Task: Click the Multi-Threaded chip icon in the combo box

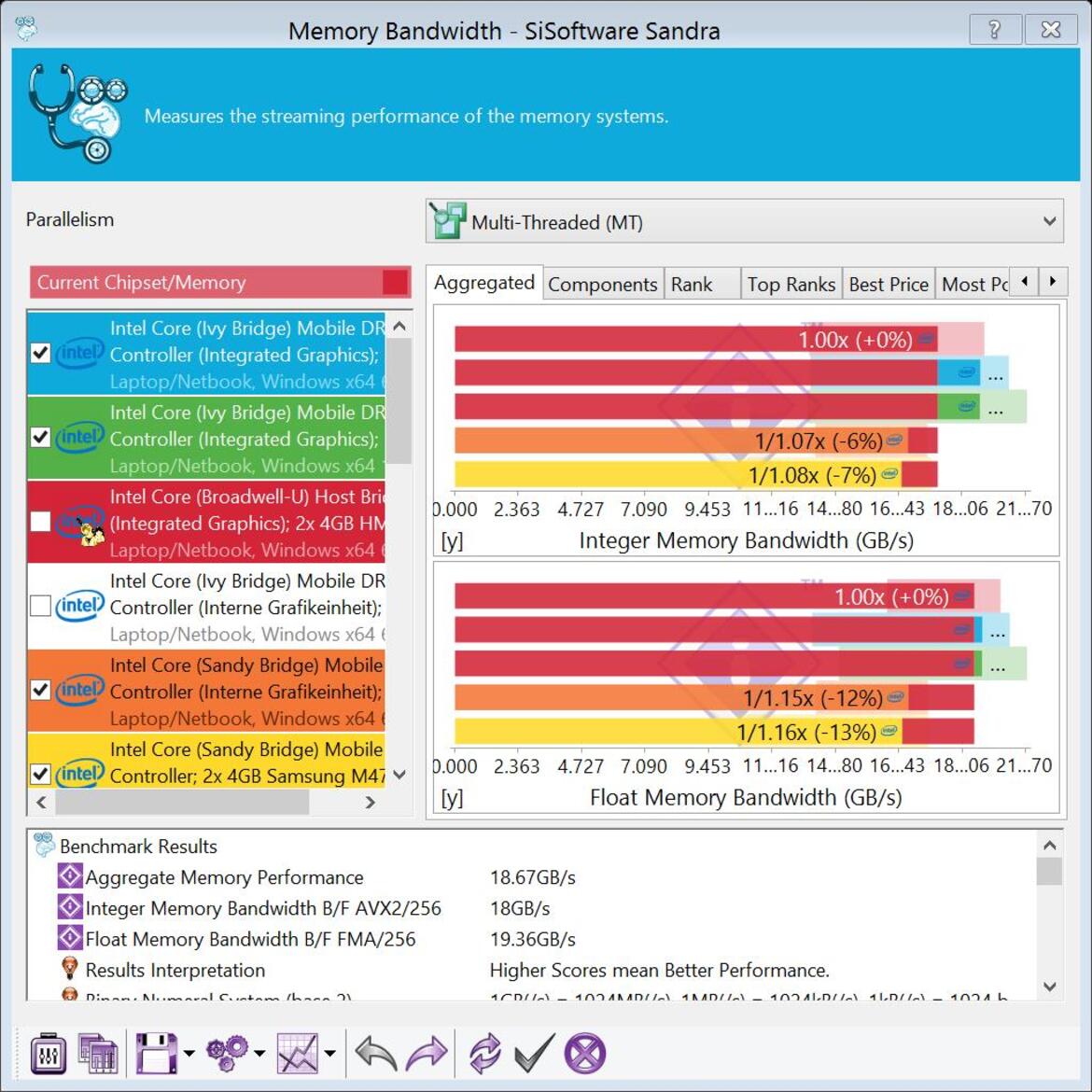Action: [x=448, y=221]
